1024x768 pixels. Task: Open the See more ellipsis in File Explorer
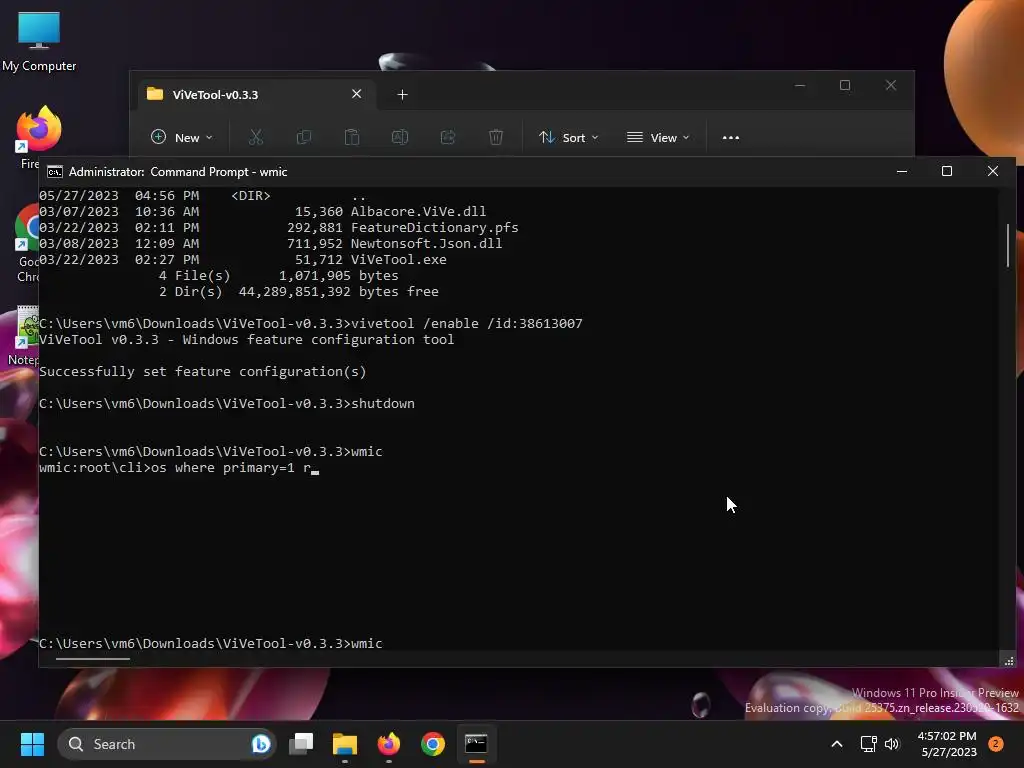(731, 138)
